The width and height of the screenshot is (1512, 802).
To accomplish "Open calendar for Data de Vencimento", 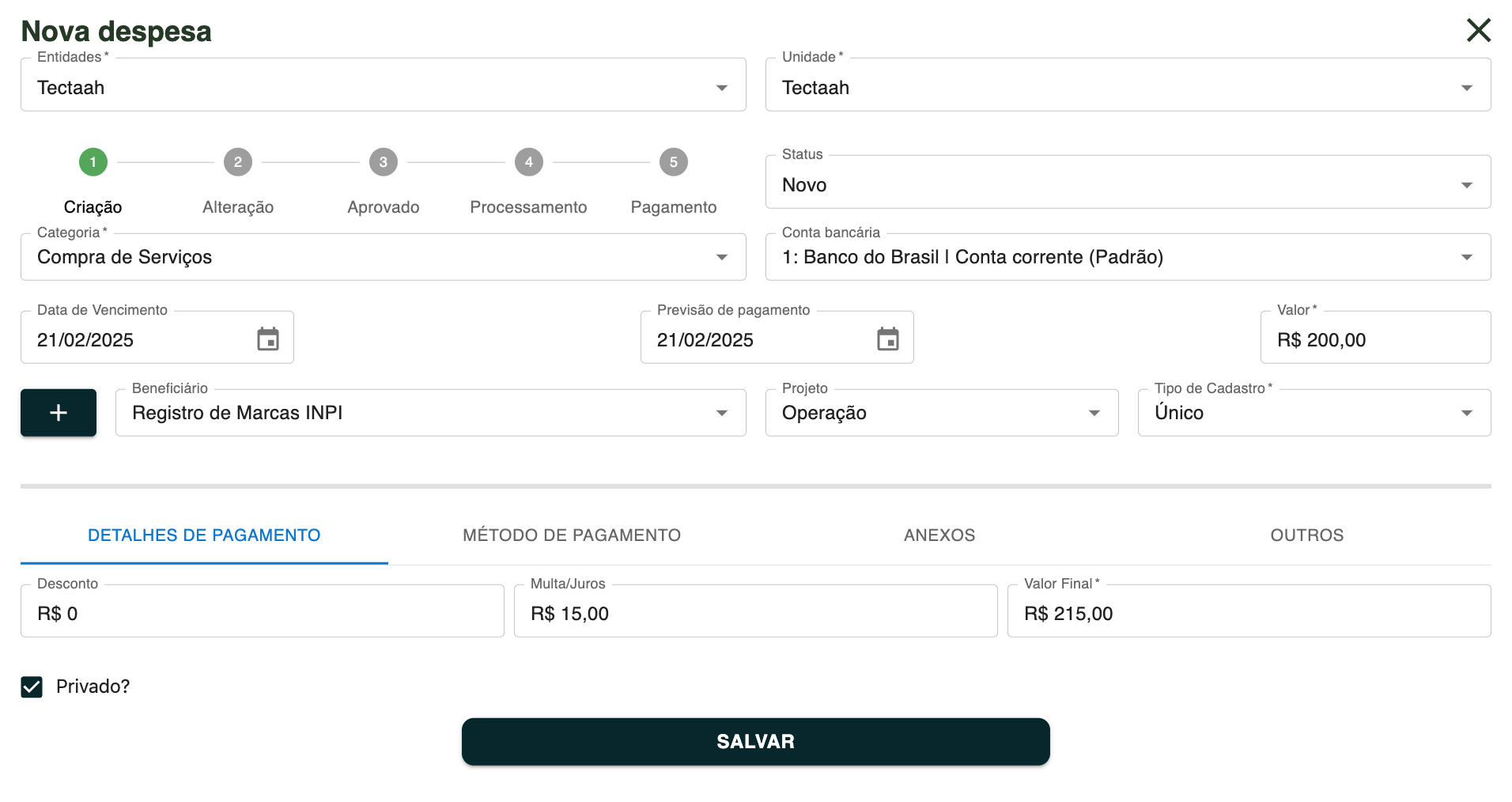I will click(268, 339).
